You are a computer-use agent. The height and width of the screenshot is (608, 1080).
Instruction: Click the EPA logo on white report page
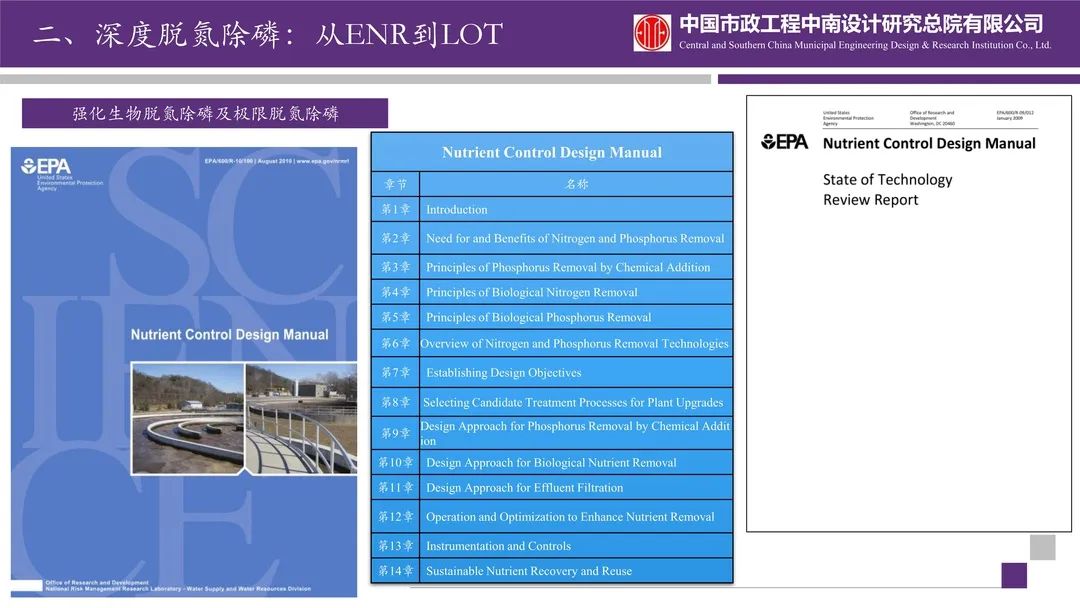pos(785,143)
